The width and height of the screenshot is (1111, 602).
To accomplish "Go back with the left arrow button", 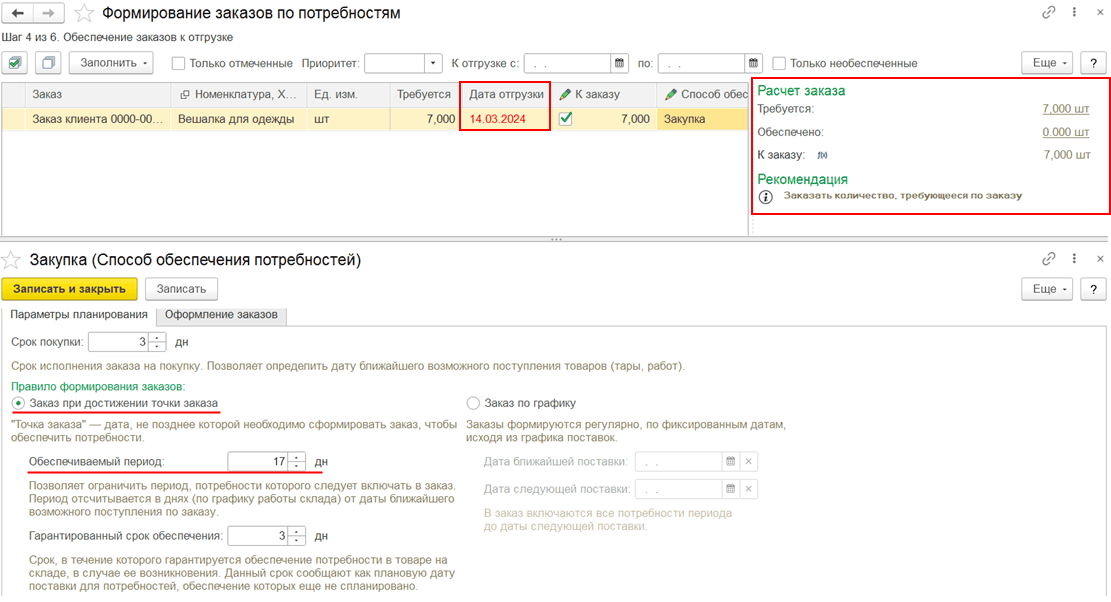I will click(x=18, y=13).
